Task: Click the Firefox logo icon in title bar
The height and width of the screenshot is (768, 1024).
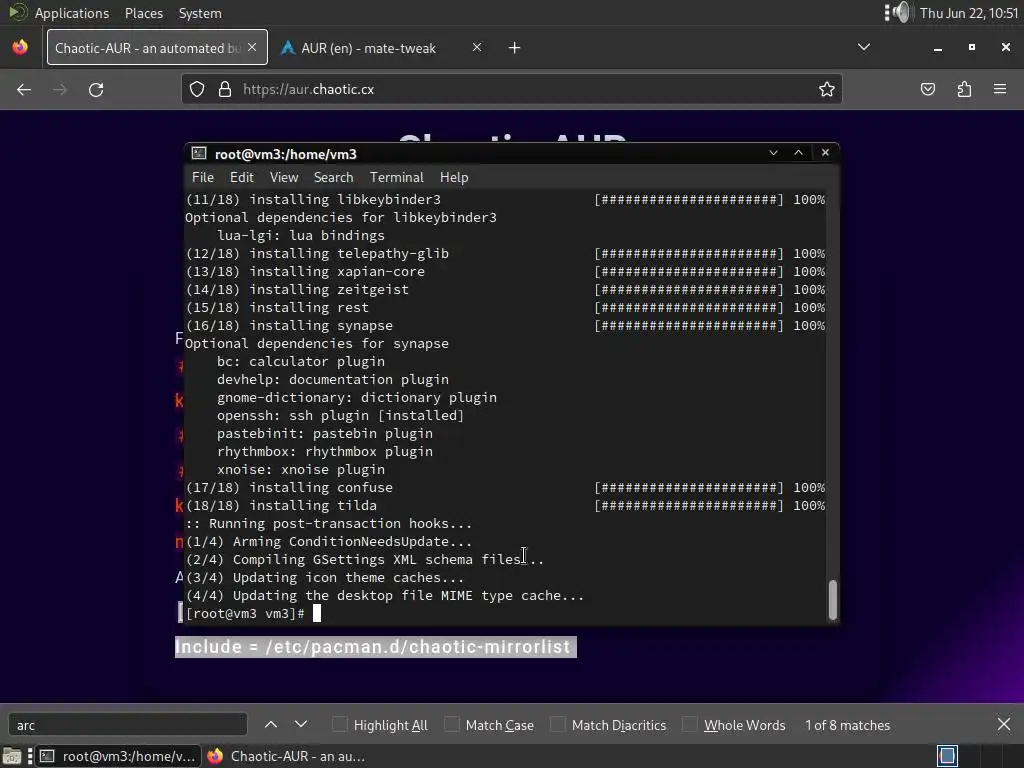Action: 20,47
